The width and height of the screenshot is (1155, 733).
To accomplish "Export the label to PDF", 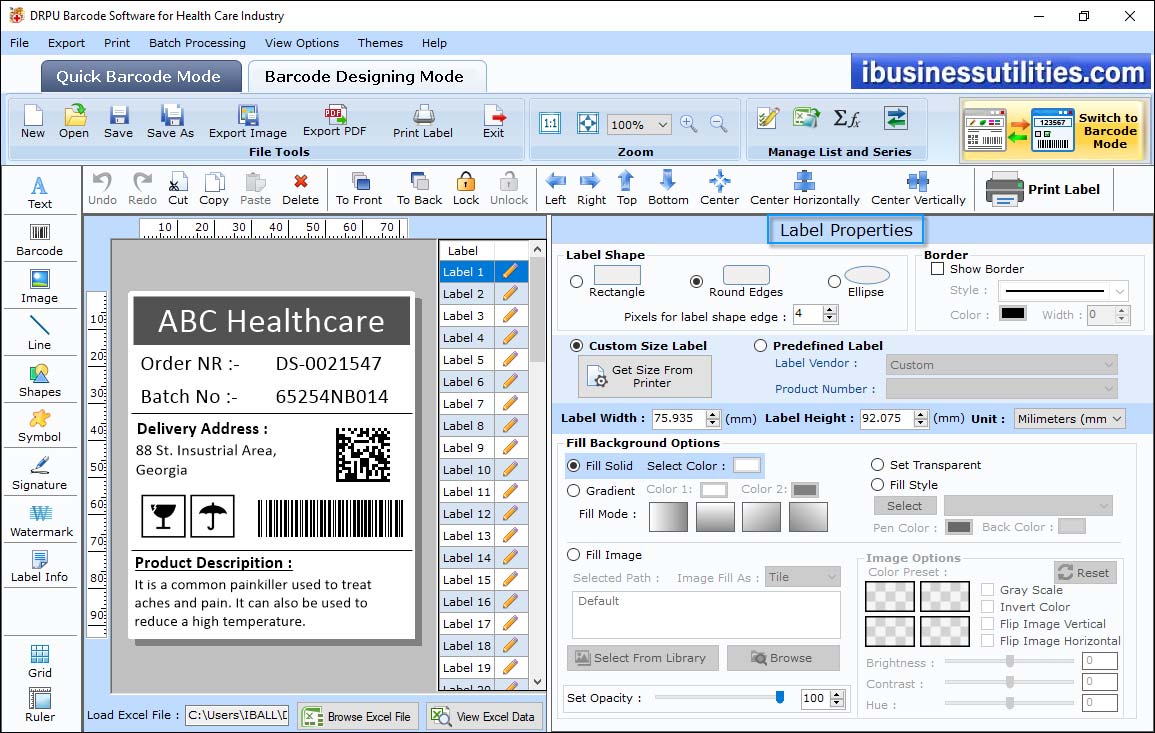I will (334, 122).
